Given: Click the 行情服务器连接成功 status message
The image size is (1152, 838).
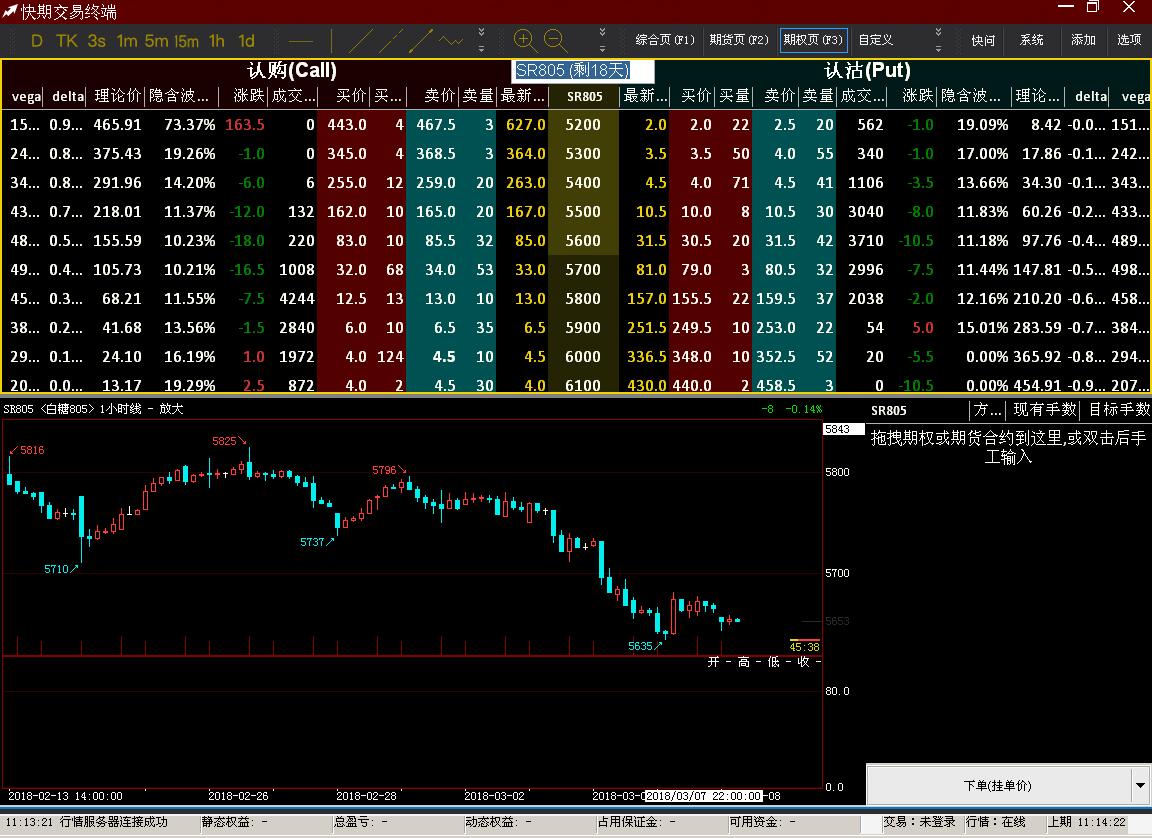Looking at the screenshot, I should pyautogui.click(x=114, y=822).
